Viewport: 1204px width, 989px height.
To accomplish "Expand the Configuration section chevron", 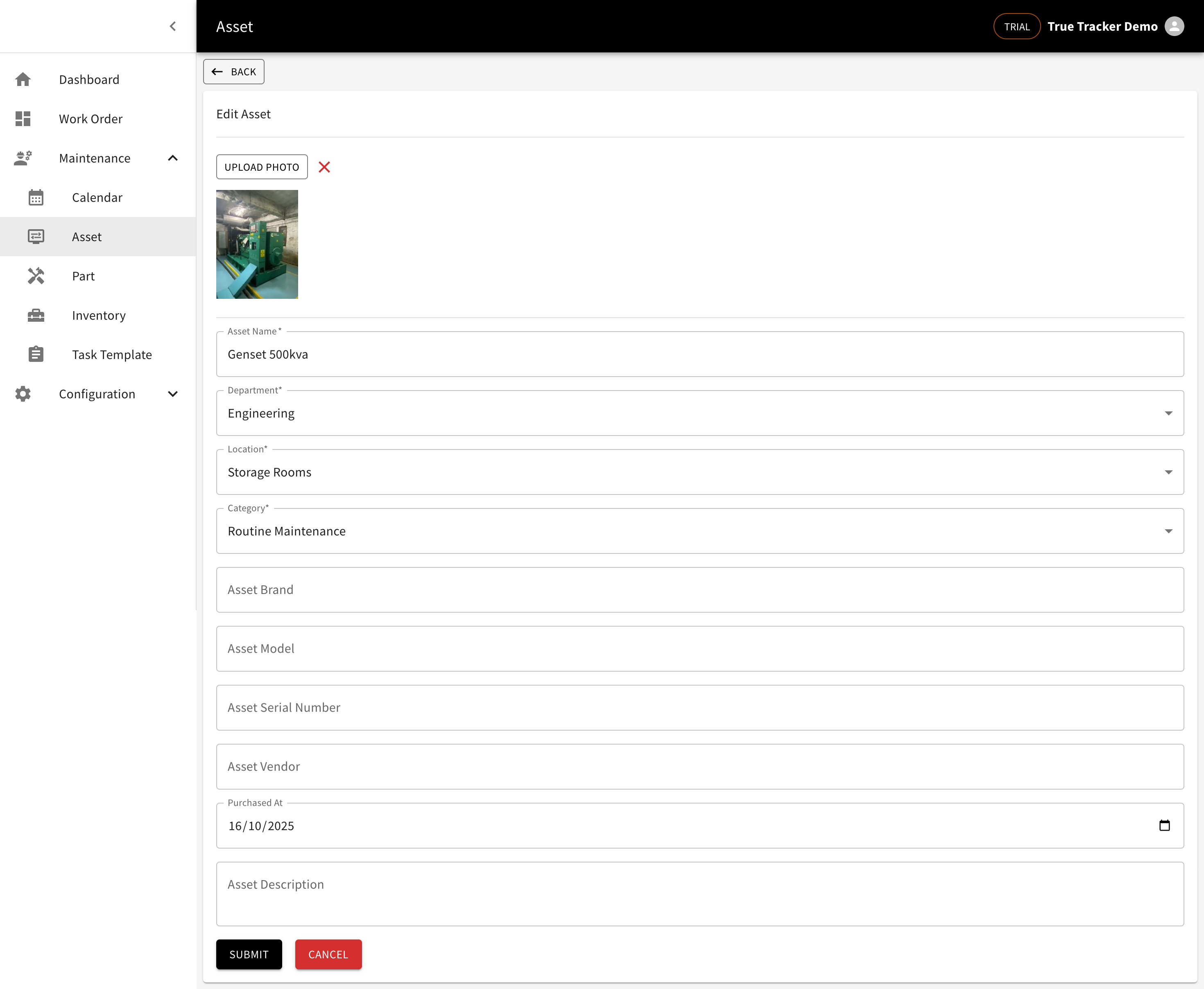I will [172, 394].
